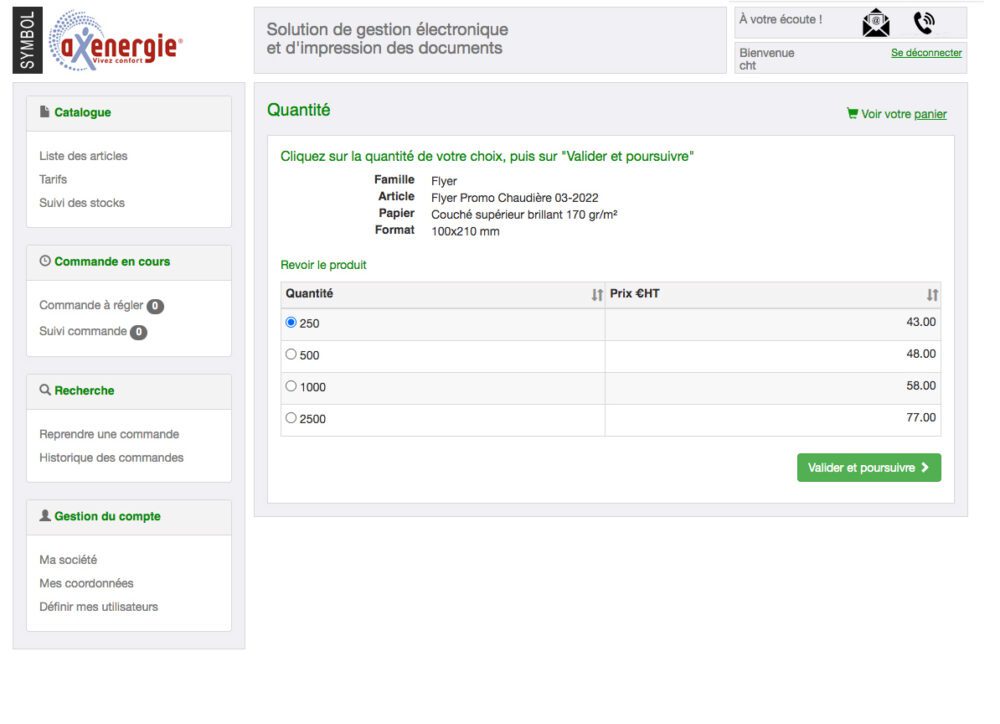1000x724 pixels.
Task: Choose the 2500 quantity option
Action: point(291,418)
